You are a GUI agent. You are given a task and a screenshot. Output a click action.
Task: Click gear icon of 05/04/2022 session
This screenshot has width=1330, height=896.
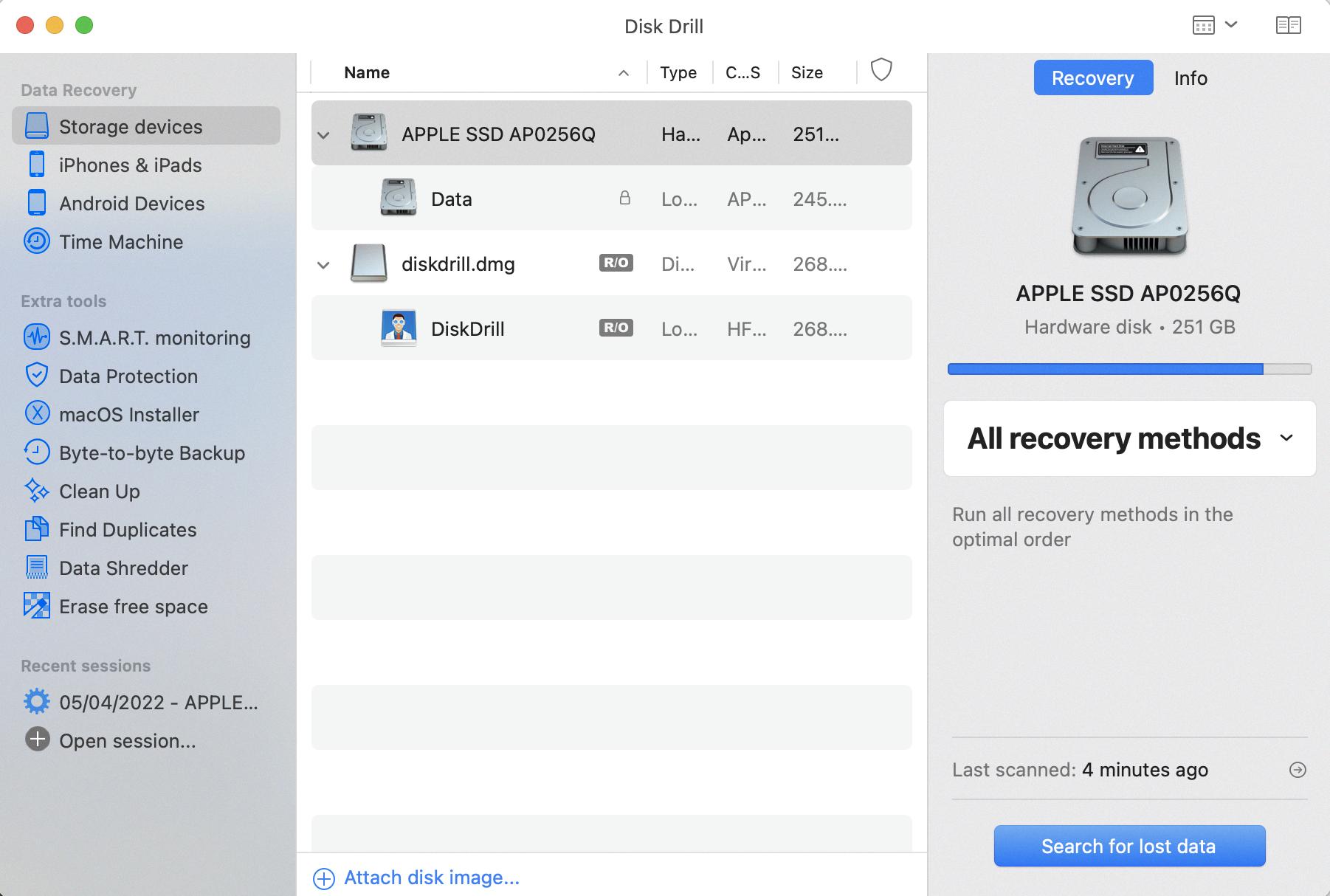(x=36, y=702)
